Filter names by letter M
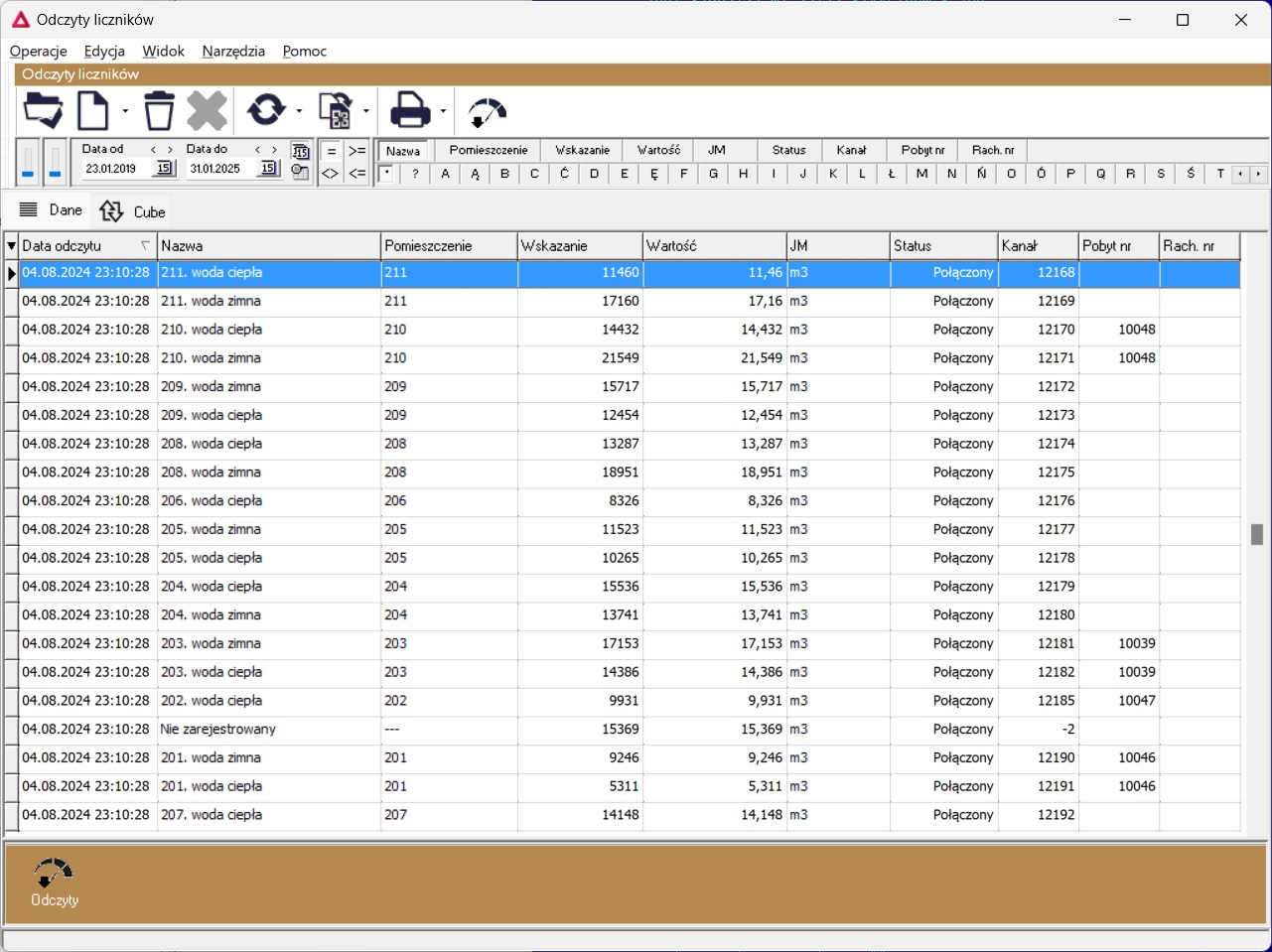Viewport: 1272px width, 952px height. 921,174
